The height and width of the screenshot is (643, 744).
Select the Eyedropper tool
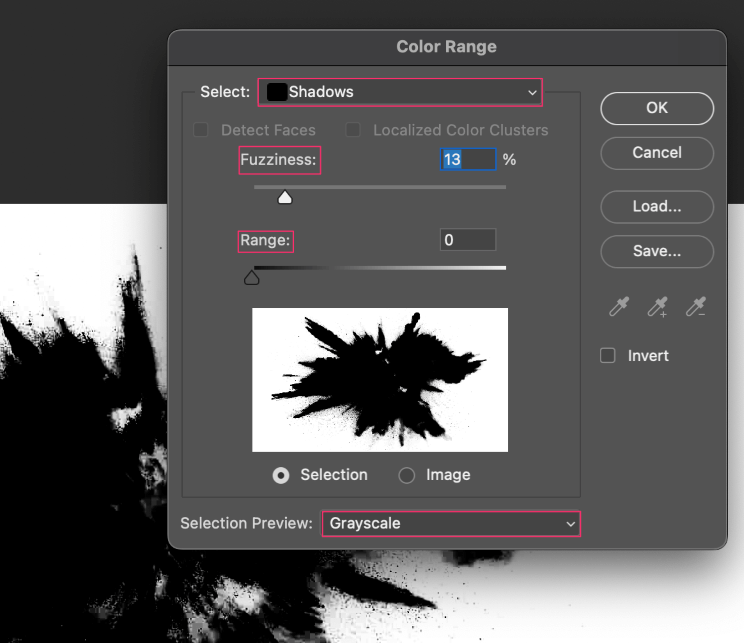tap(619, 306)
